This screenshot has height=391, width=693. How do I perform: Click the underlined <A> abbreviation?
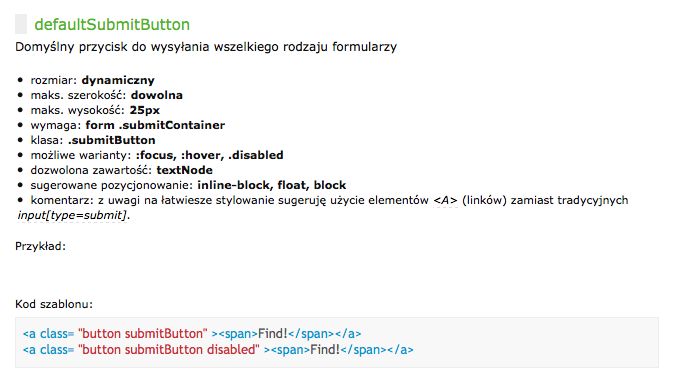point(445,200)
